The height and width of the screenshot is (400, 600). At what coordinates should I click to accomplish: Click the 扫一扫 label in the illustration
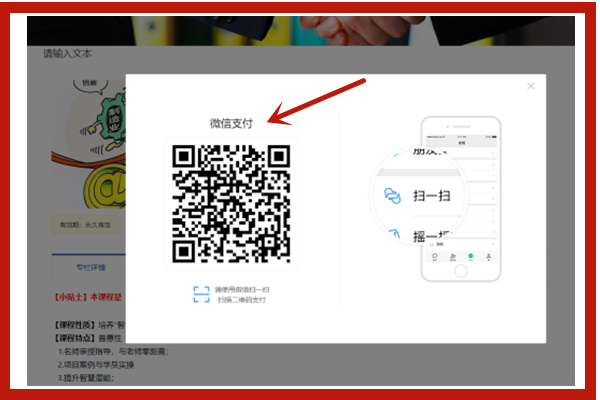click(x=432, y=196)
